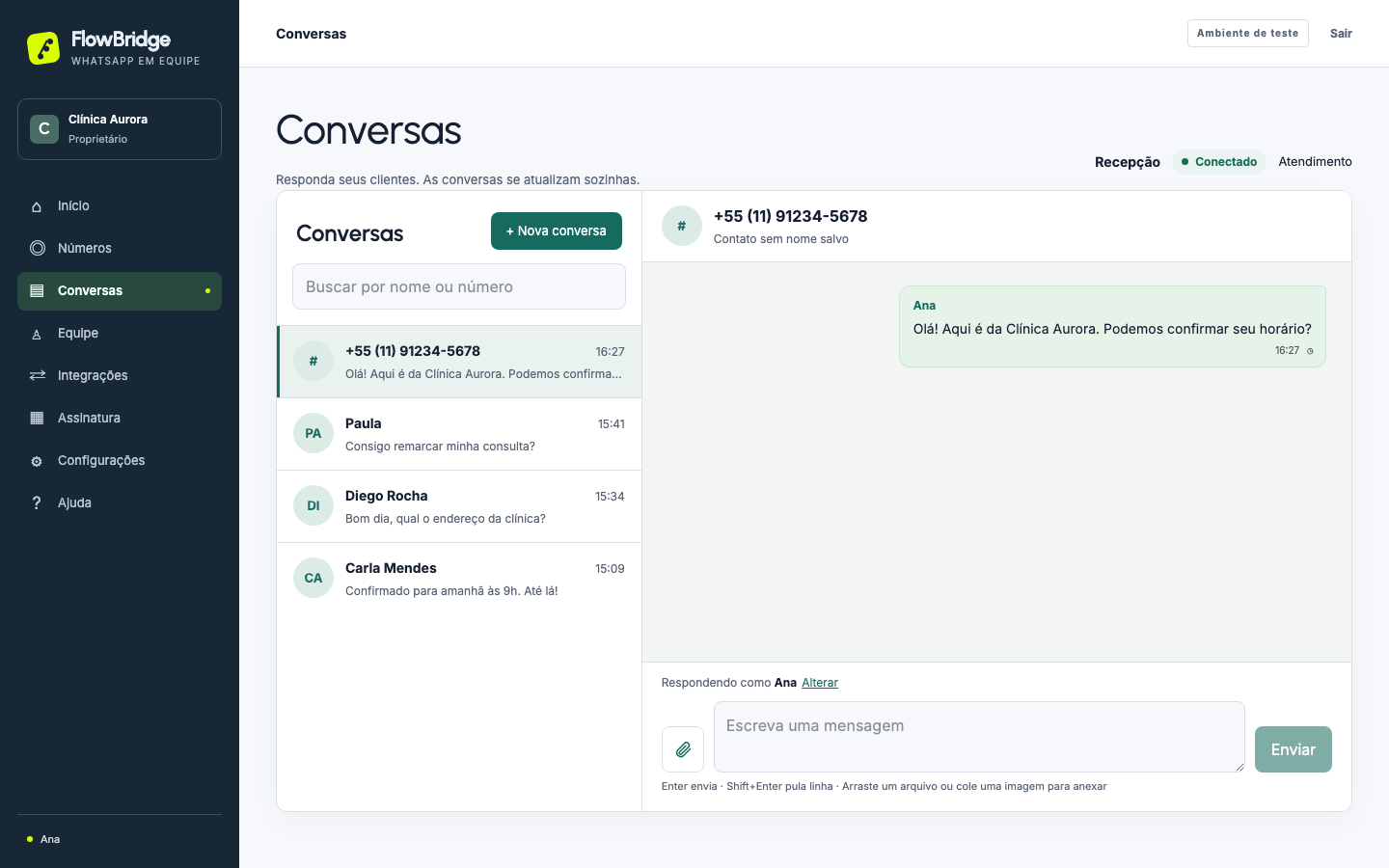The height and width of the screenshot is (868, 1389).
Task: Open Paula's conversation about remarcar consulta
Action: click(459, 434)
